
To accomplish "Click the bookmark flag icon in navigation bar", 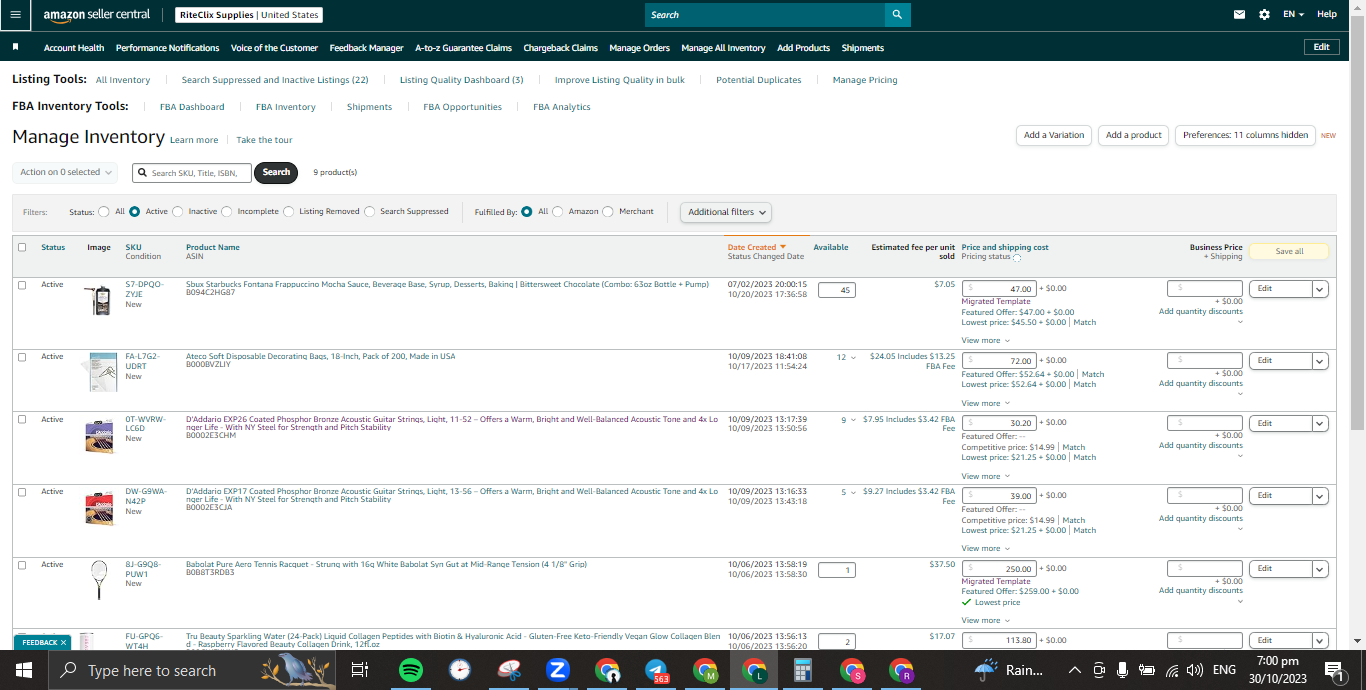I will (16, 47).
